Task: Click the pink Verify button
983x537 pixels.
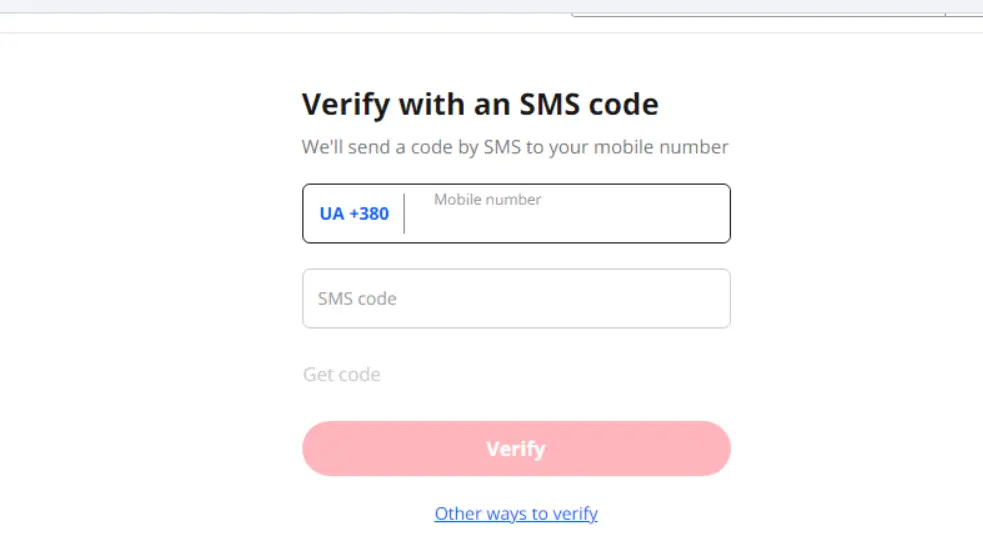Action: tap(517, 449)
